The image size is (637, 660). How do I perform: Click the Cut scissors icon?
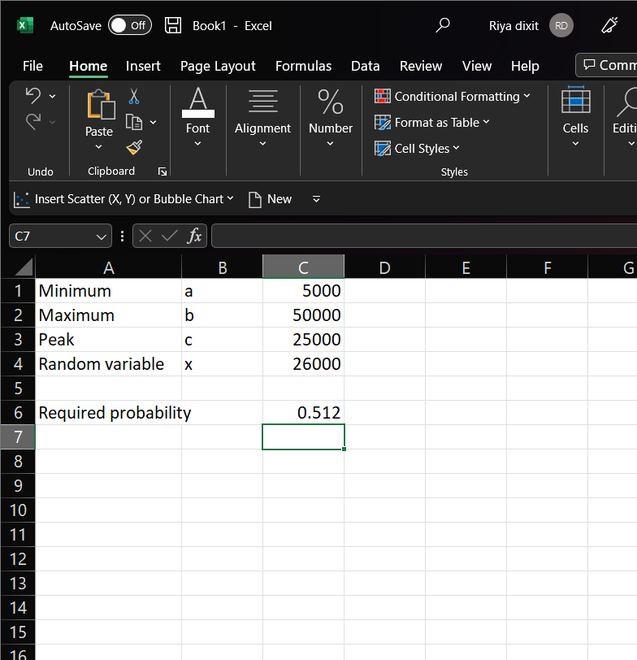pyautogui.click(x=134, y=97)
